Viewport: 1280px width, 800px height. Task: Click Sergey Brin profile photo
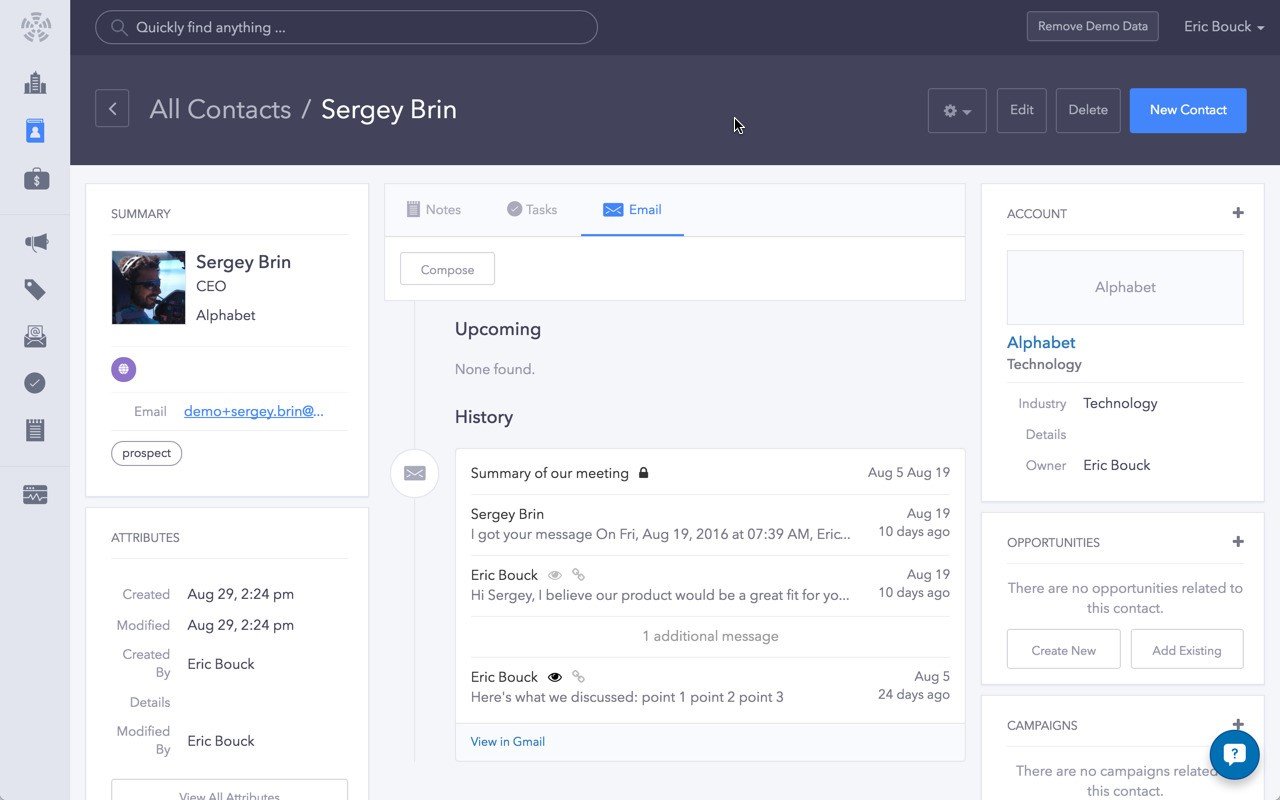[x=148, y=287]
